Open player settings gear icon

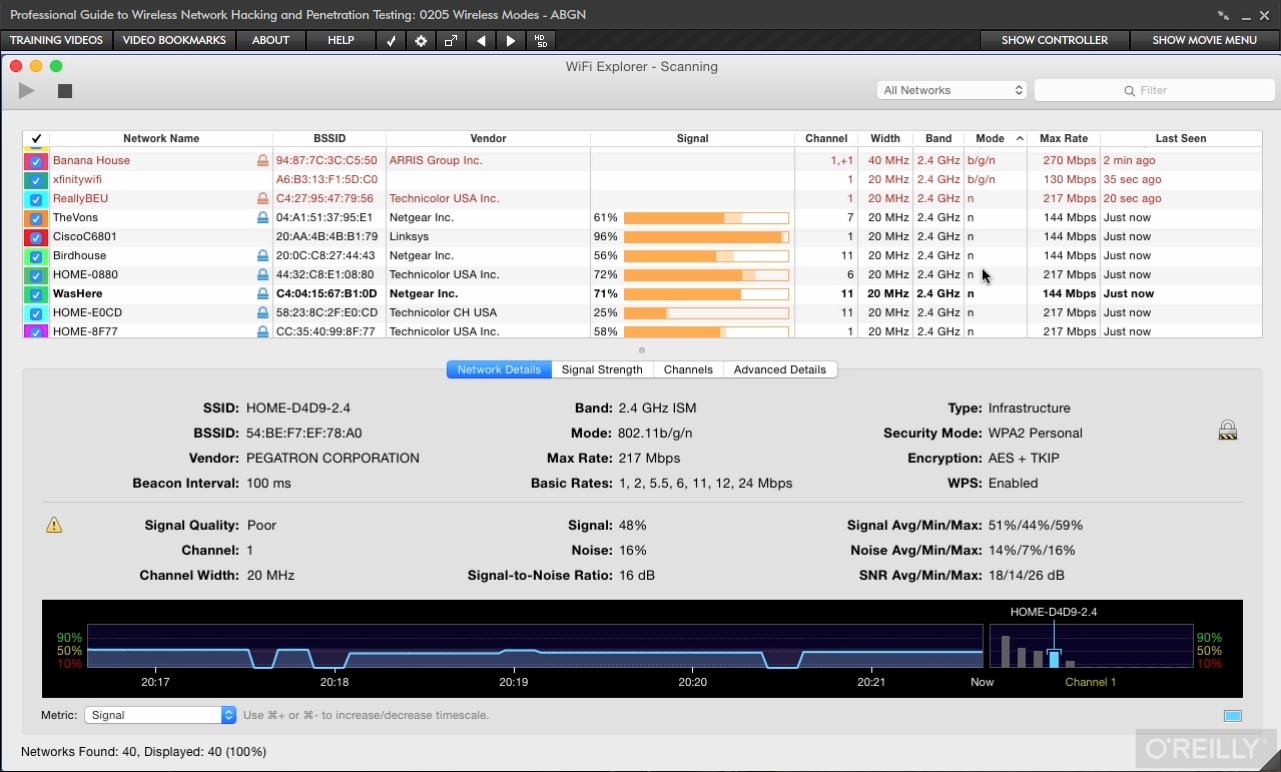(x=421, y=41)
